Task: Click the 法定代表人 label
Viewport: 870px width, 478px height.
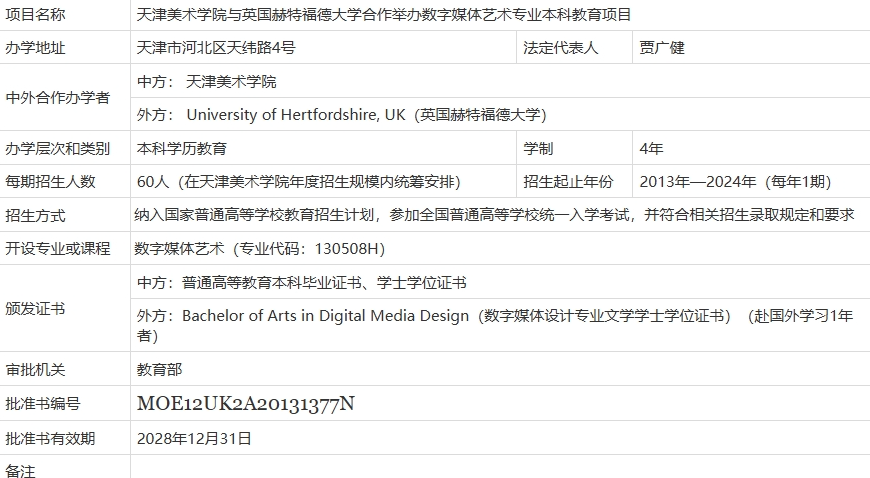Action: [x=560, y=48]
